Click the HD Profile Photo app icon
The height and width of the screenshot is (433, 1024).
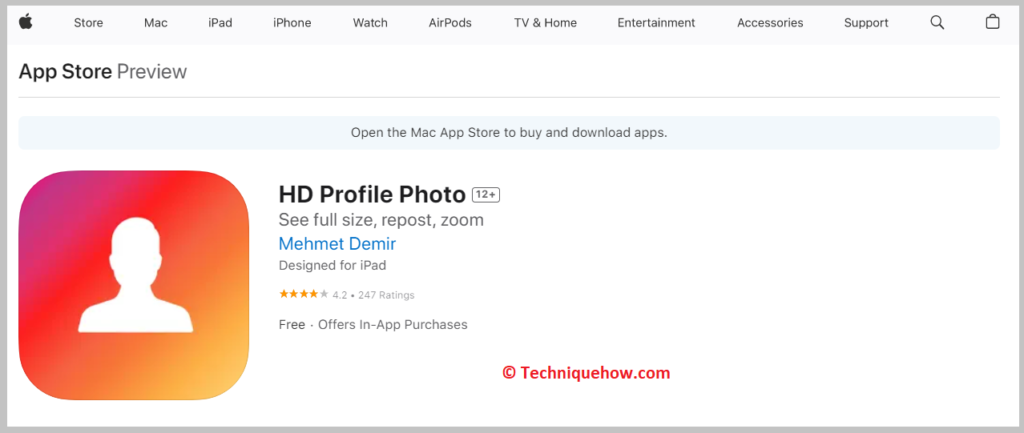coord(134,285)
